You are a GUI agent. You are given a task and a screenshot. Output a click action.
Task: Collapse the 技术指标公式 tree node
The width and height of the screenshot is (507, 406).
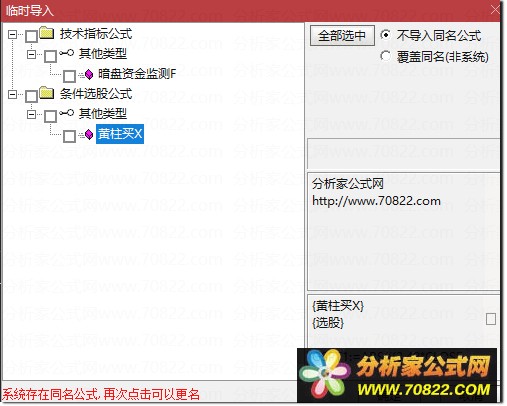point(12,34)
